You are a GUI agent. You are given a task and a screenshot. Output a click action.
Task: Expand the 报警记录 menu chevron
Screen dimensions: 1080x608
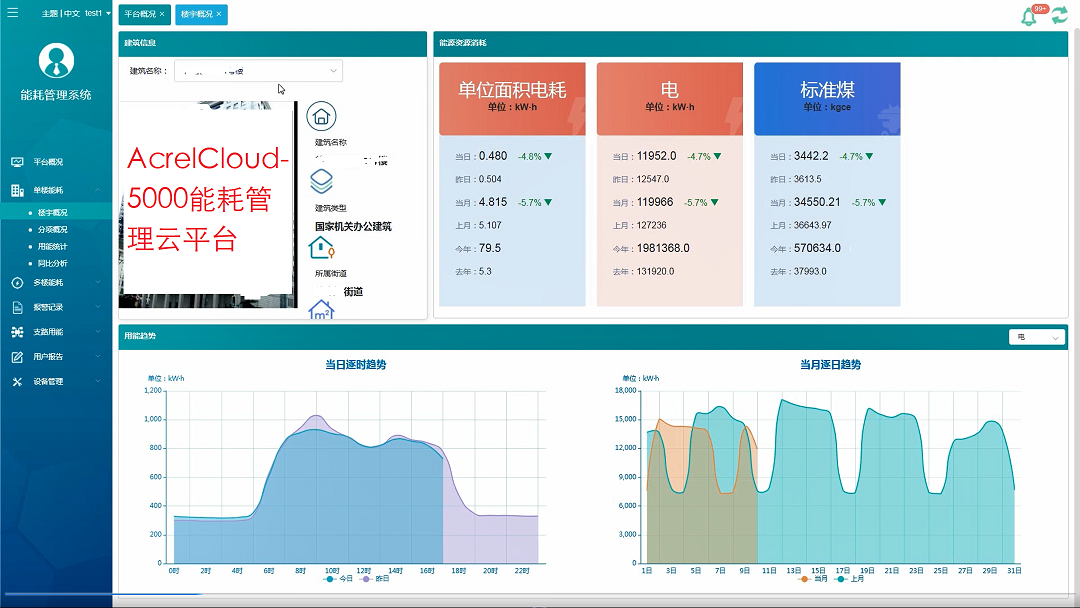(98, 308)
